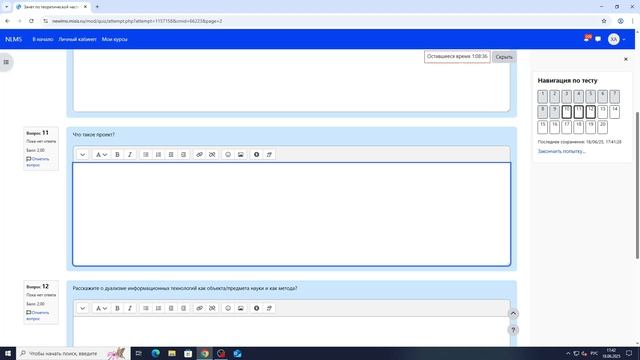Hide the remaining time with 'Скрыть'

coord(504,57)
